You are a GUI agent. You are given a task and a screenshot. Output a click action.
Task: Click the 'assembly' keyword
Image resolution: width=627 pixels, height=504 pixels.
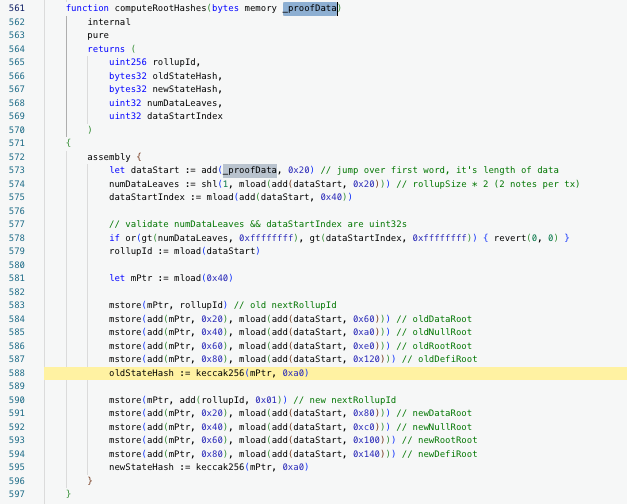(109, 157)
